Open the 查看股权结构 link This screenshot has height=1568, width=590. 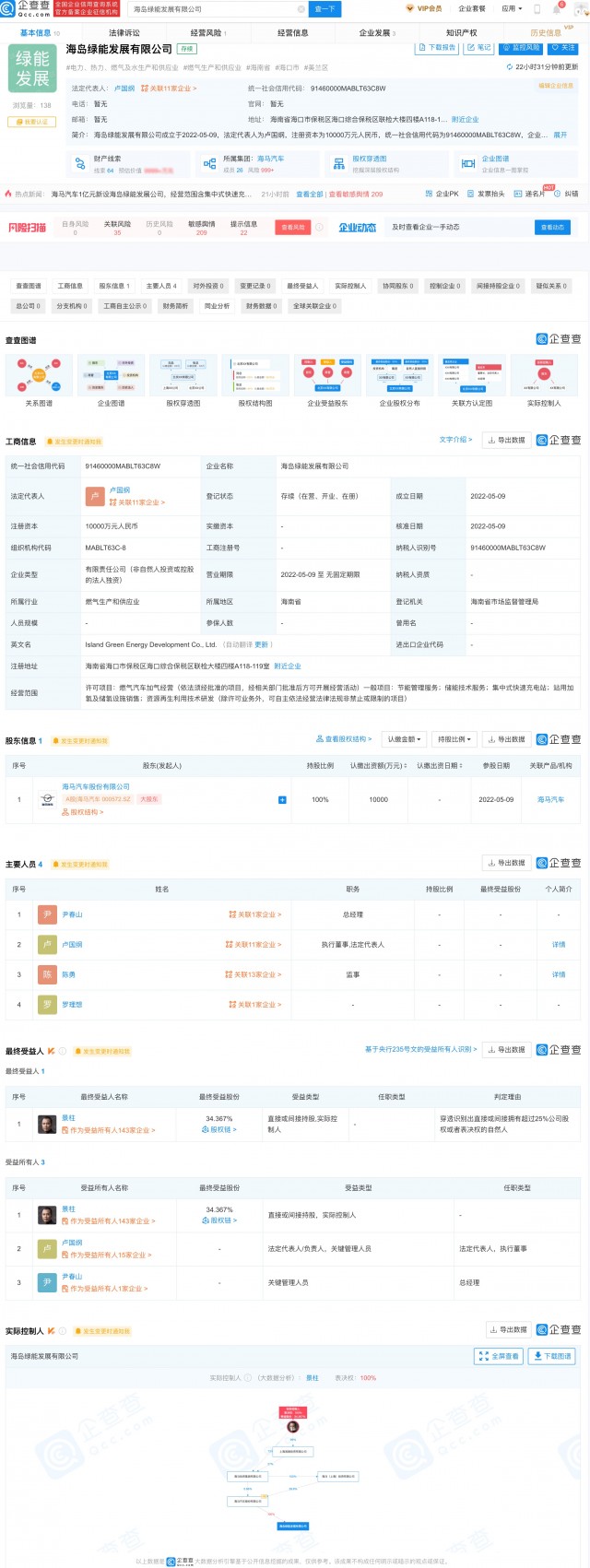click(345, 739)
